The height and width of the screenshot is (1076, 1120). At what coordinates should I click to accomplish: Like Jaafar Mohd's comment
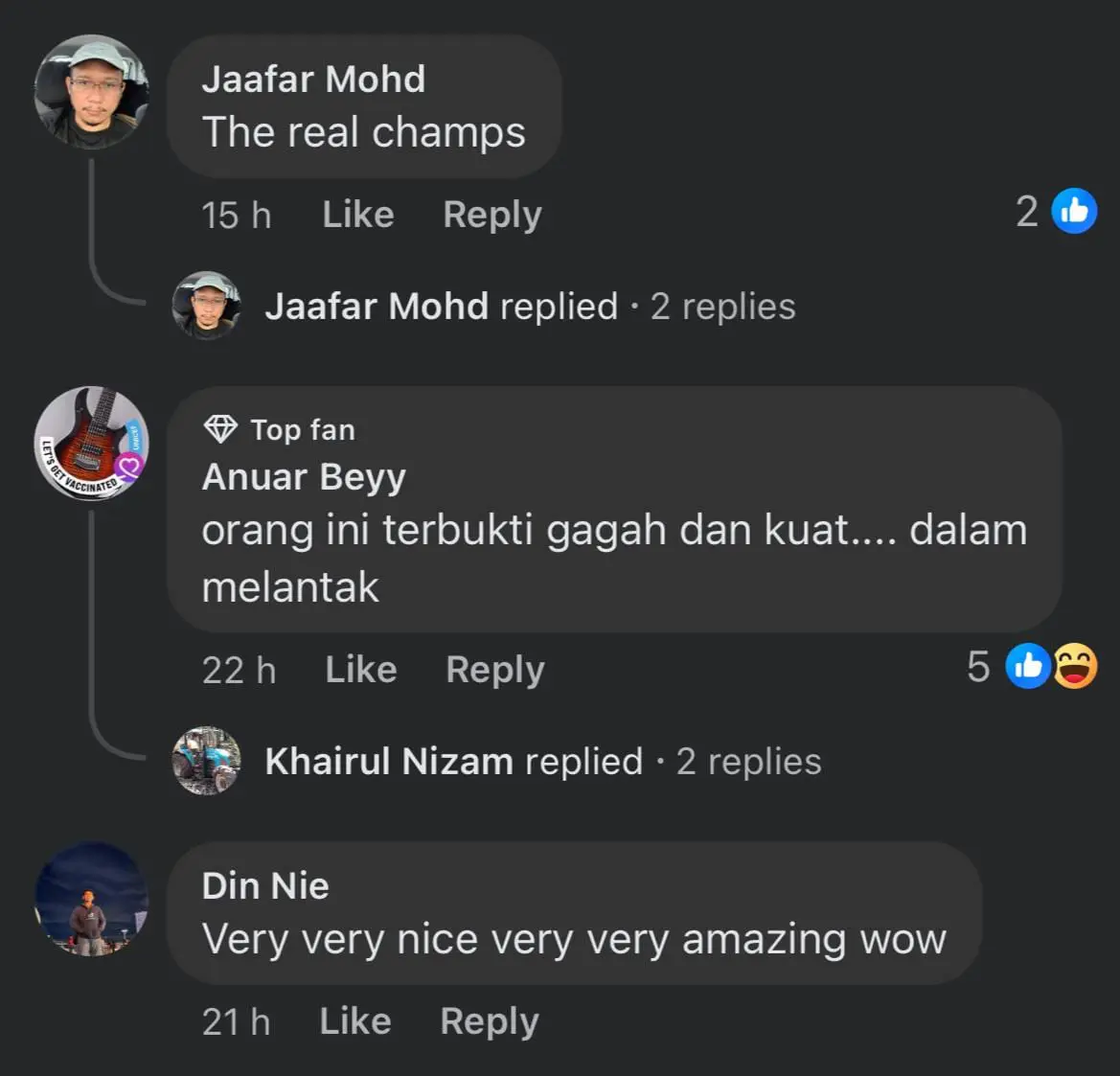coord(358,215)
